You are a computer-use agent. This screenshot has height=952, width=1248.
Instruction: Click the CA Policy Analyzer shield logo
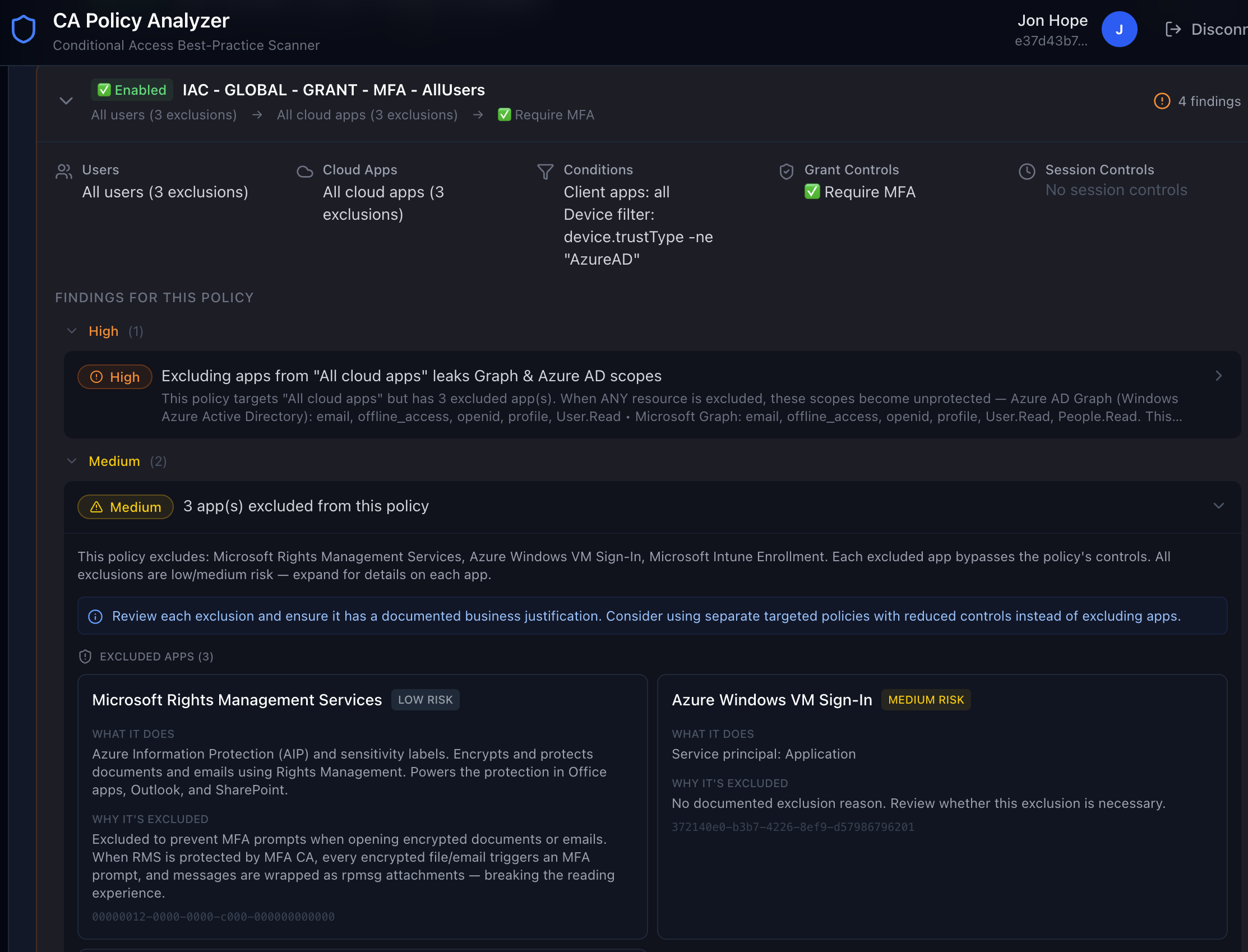24,29
